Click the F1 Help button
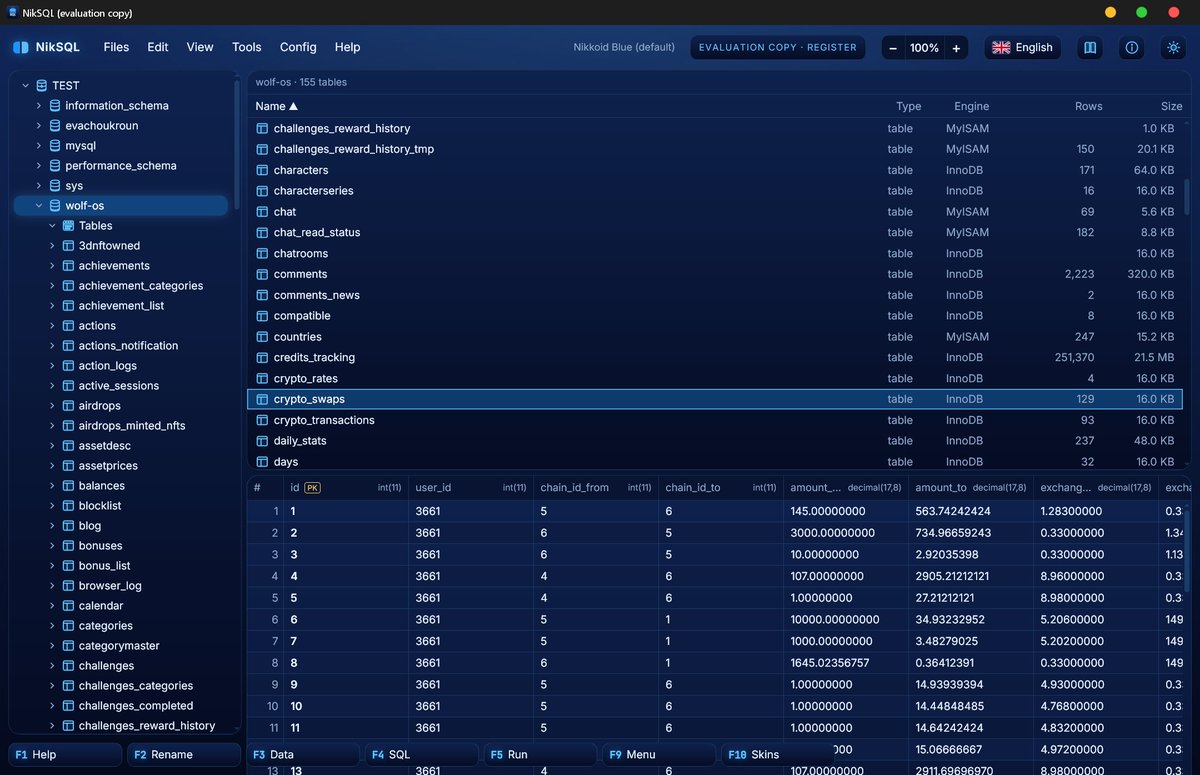The image size is (1200, 775). (x=66, y=755)
